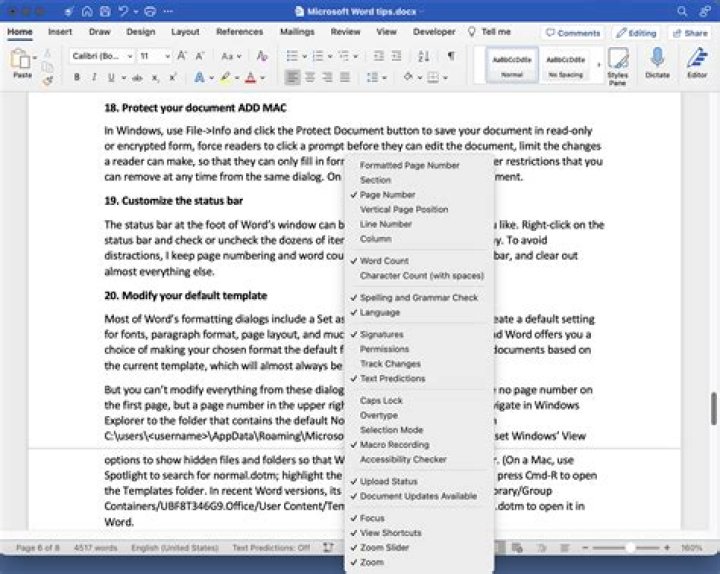
Task: Increase font size
Action: tap(182, 56)
